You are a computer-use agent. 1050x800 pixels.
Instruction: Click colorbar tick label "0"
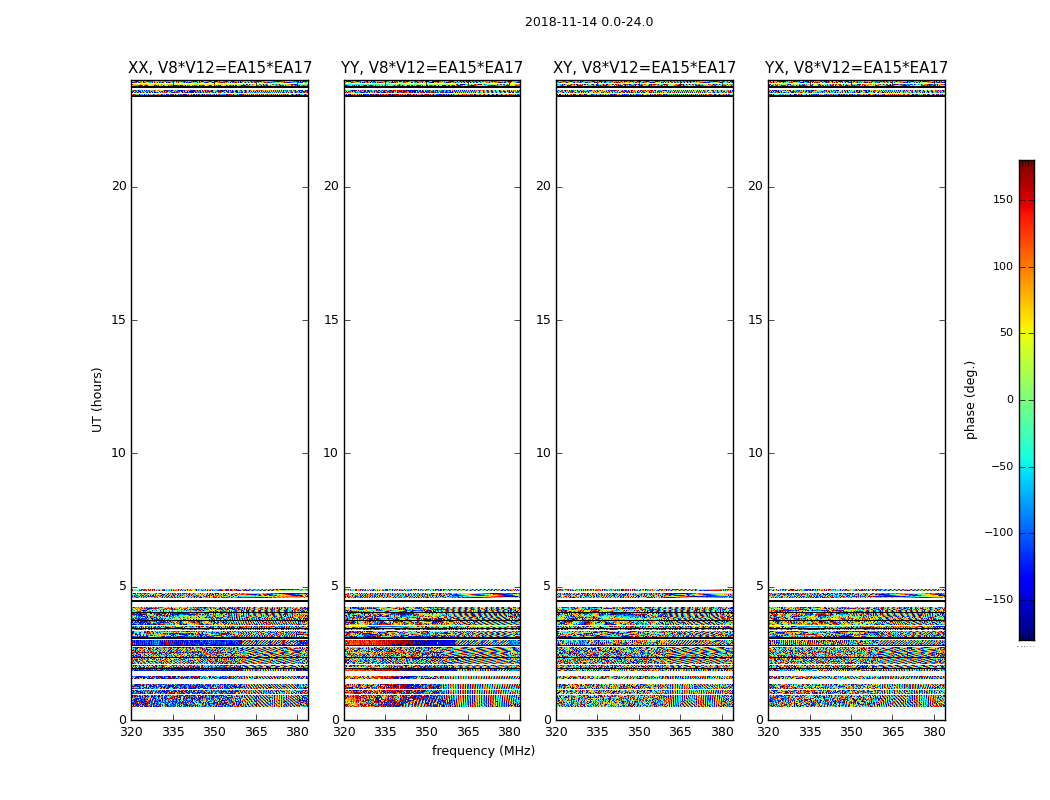1010,400
